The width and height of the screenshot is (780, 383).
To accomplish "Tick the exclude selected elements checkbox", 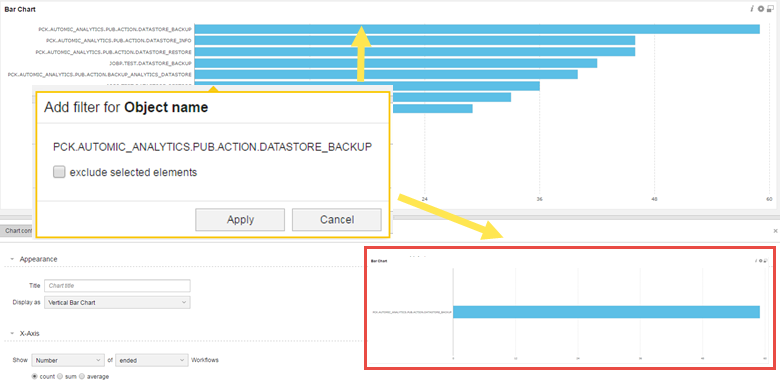I will click(59, 172).
